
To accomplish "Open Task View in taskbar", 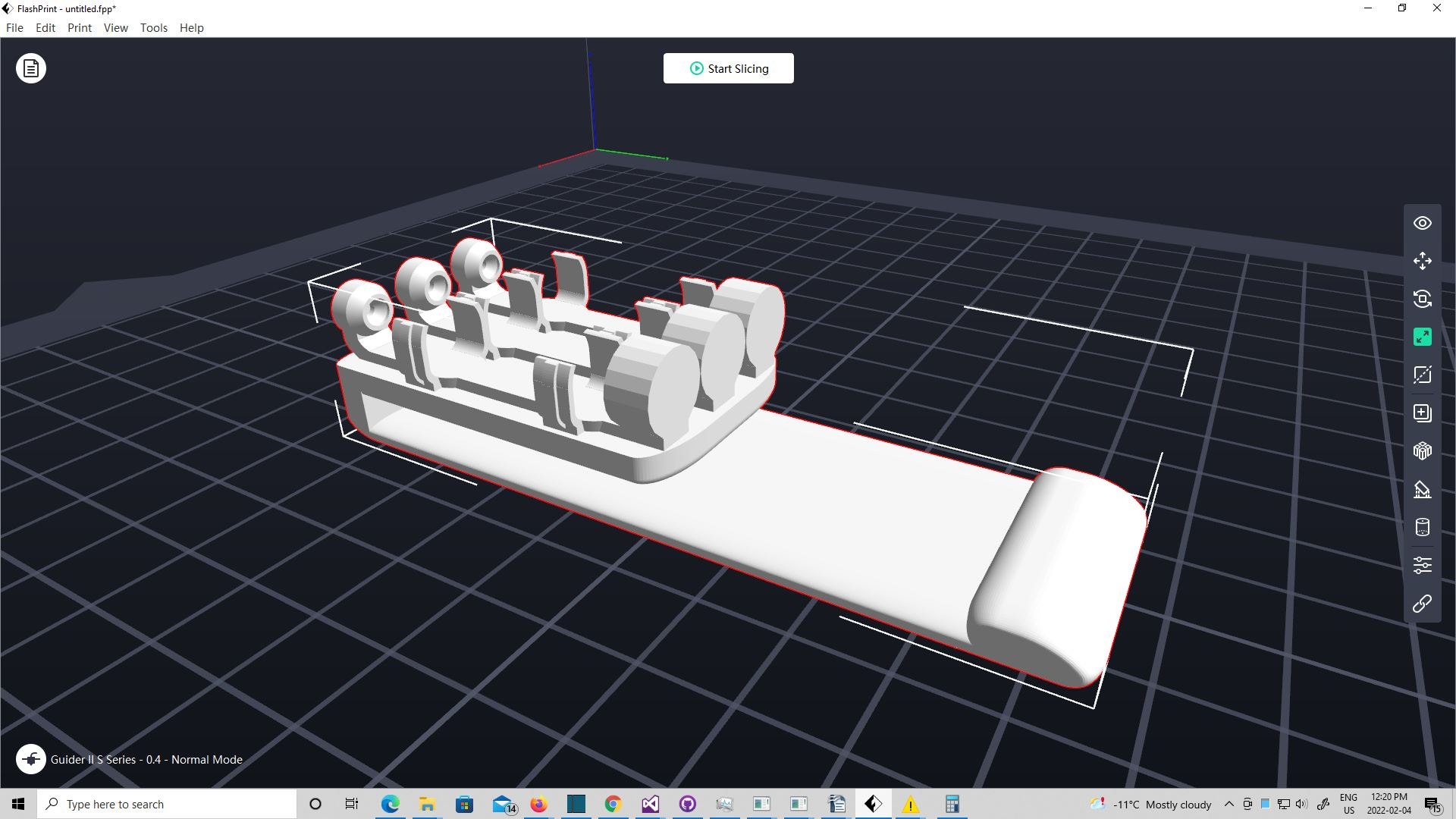I will tap(352, 804).
